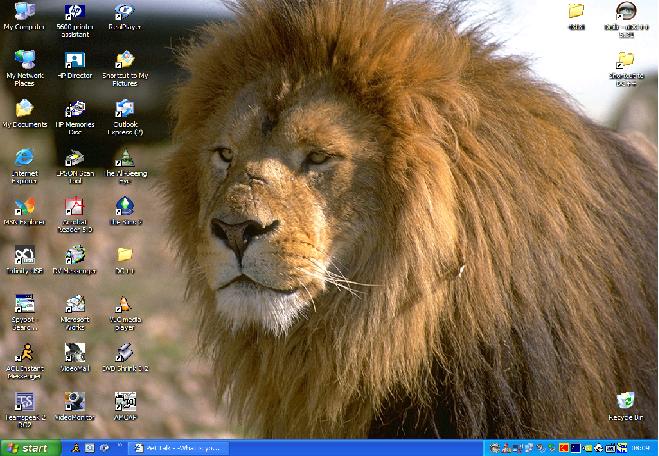Screen dimensions: 659x456
Task: Launch RealPlayer from the desktop
Action: 124,13
